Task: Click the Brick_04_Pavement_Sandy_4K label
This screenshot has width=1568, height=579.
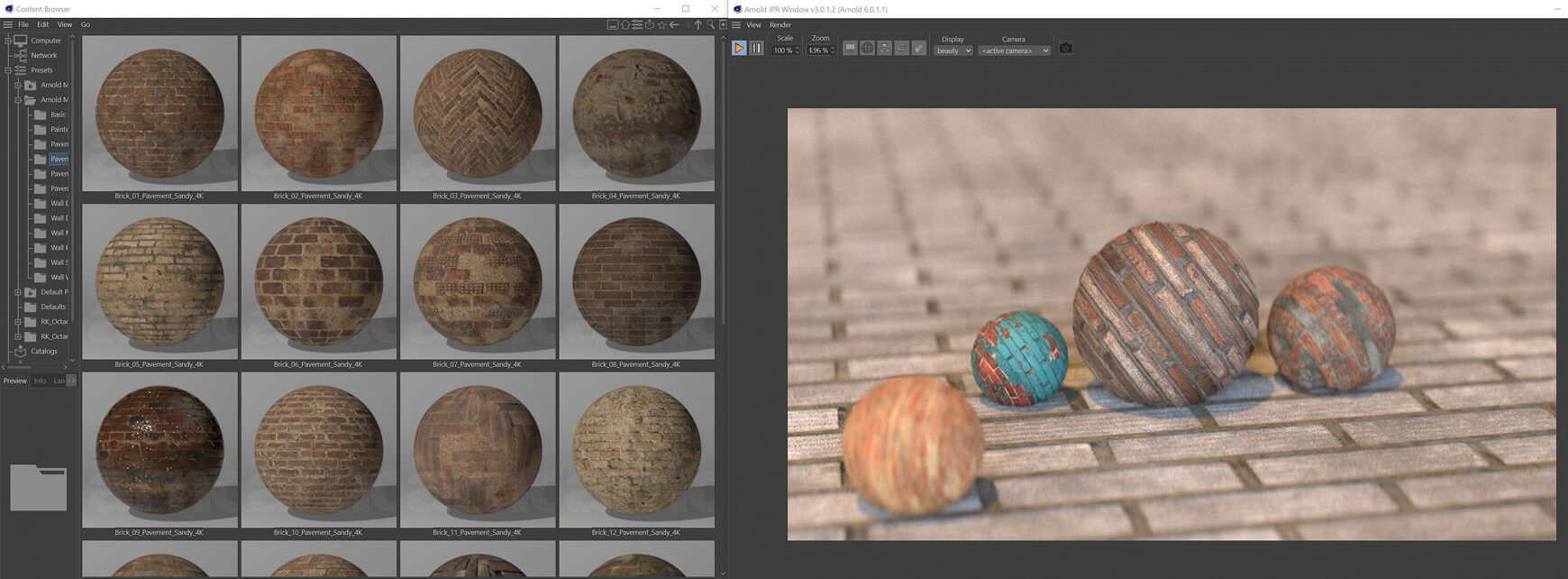Action: (x=636, y=196)
